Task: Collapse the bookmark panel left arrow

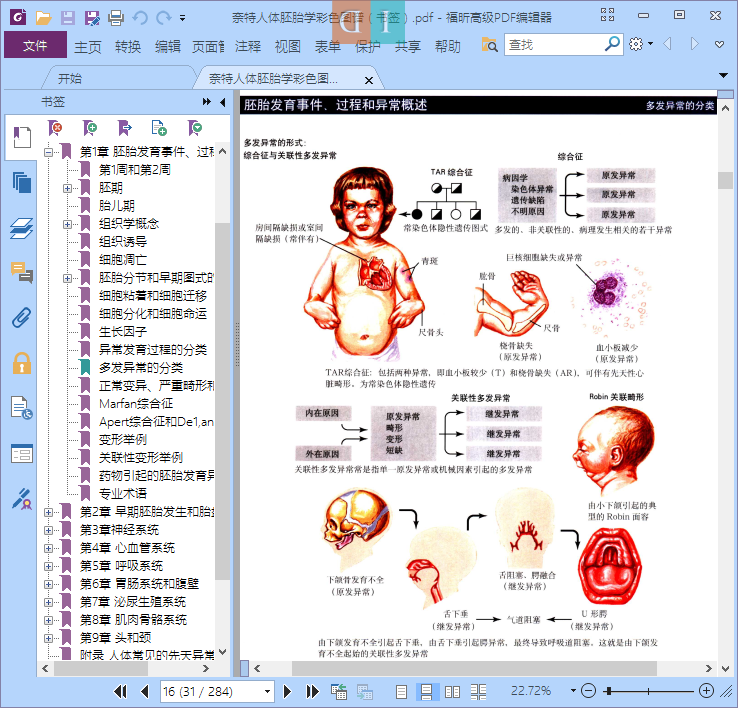Action: click(223, 102)
